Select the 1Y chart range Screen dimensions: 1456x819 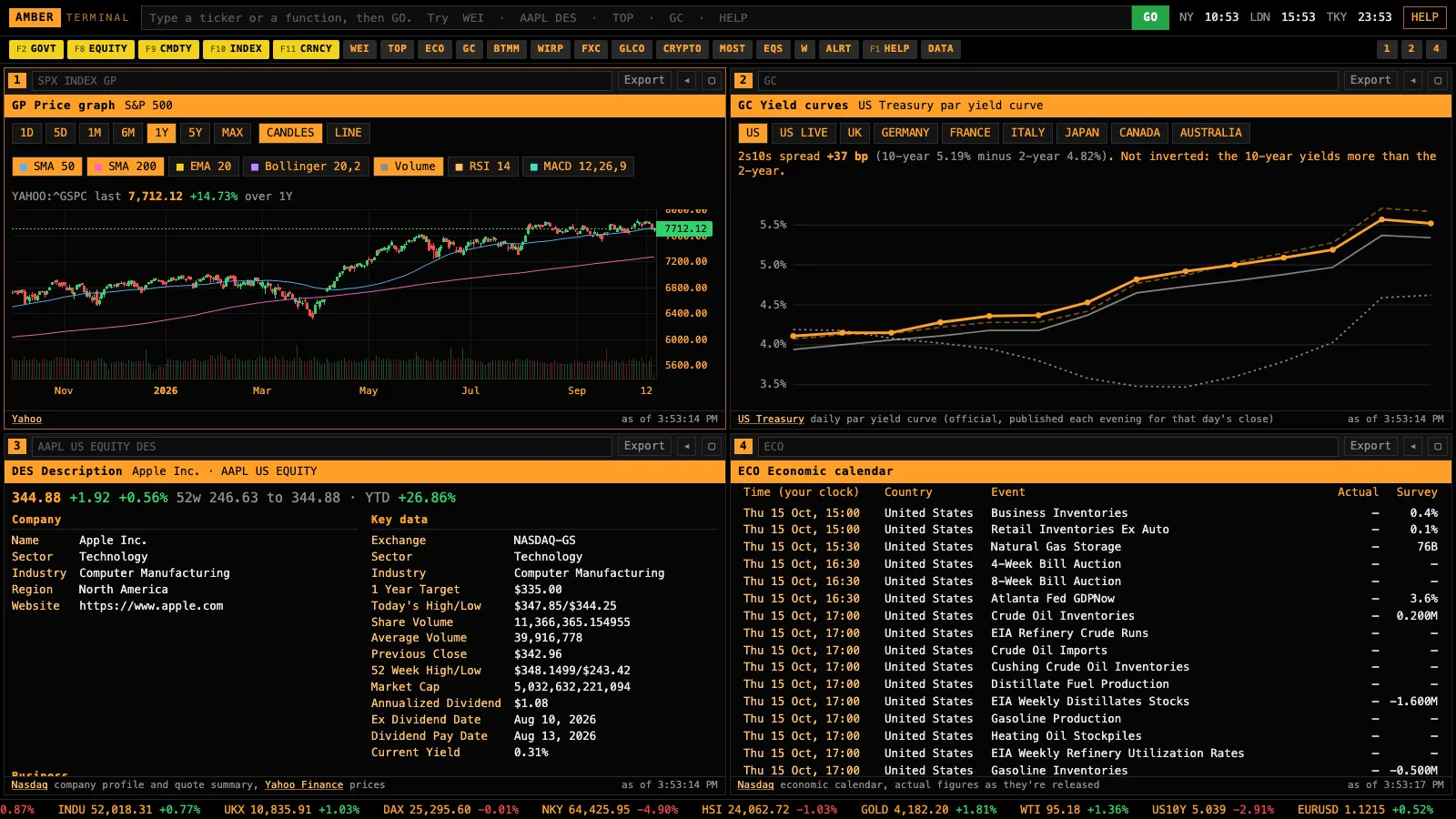pyautogui.click(x=162, y=133)
